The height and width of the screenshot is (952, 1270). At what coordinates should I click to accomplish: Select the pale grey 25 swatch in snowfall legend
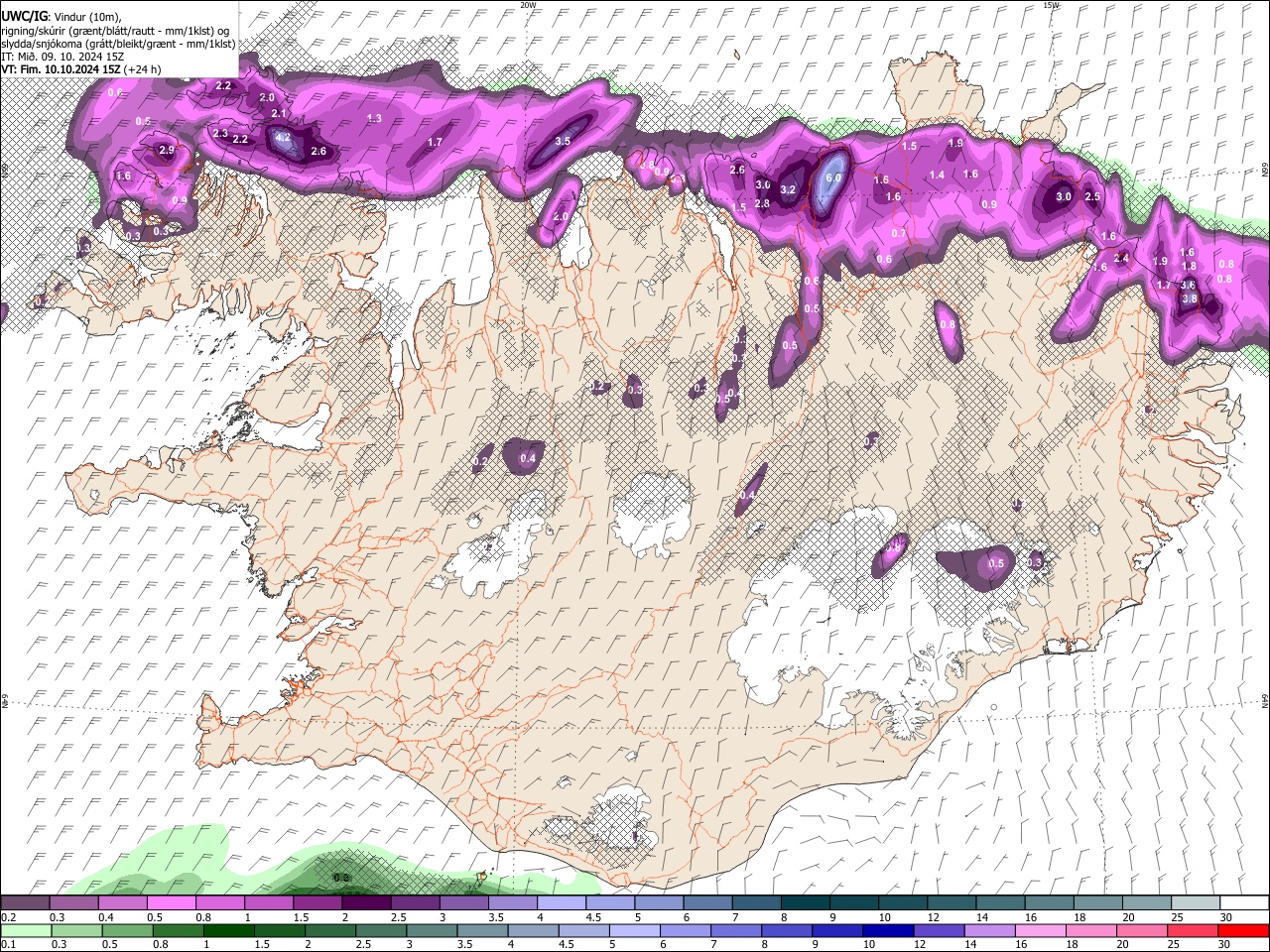[1196, 902]
